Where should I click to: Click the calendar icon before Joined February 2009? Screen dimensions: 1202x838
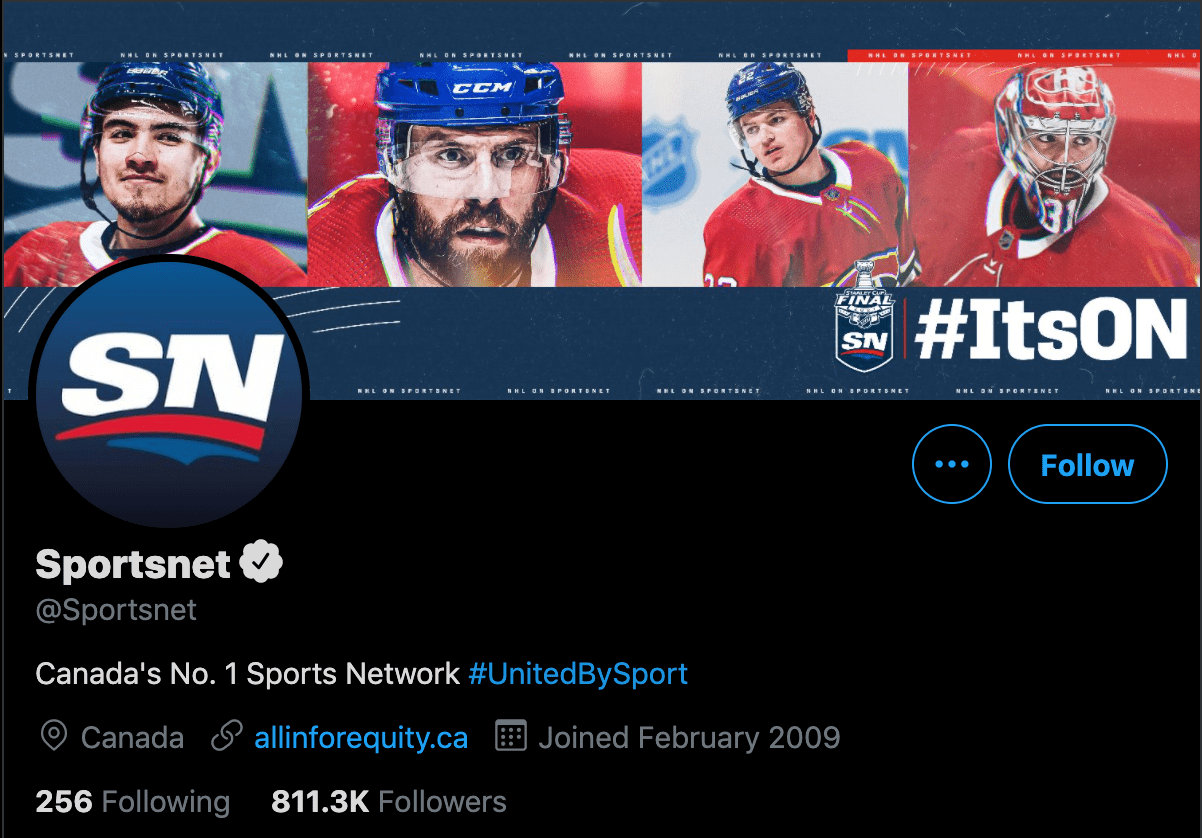click(x=512, y=737)
